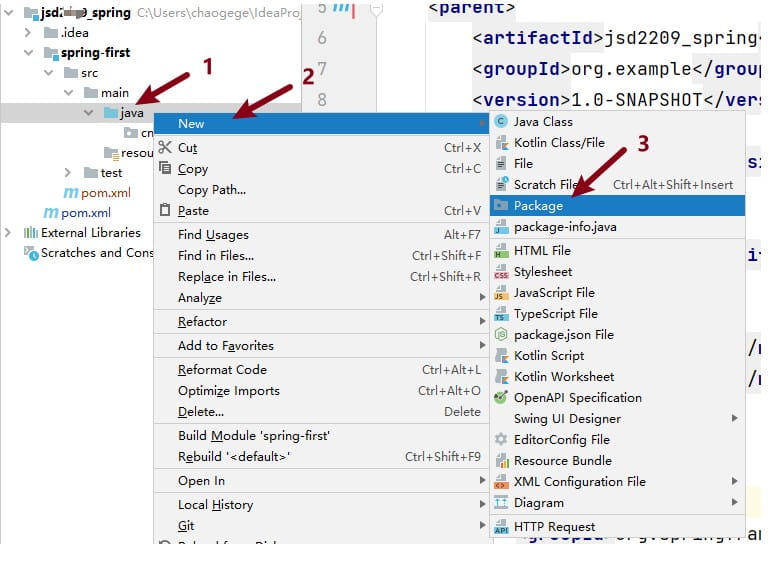Image resolution: width=771 pixels, height=562 pixels.
Task: Click the XML Configuration File icon
Action: 501,482
